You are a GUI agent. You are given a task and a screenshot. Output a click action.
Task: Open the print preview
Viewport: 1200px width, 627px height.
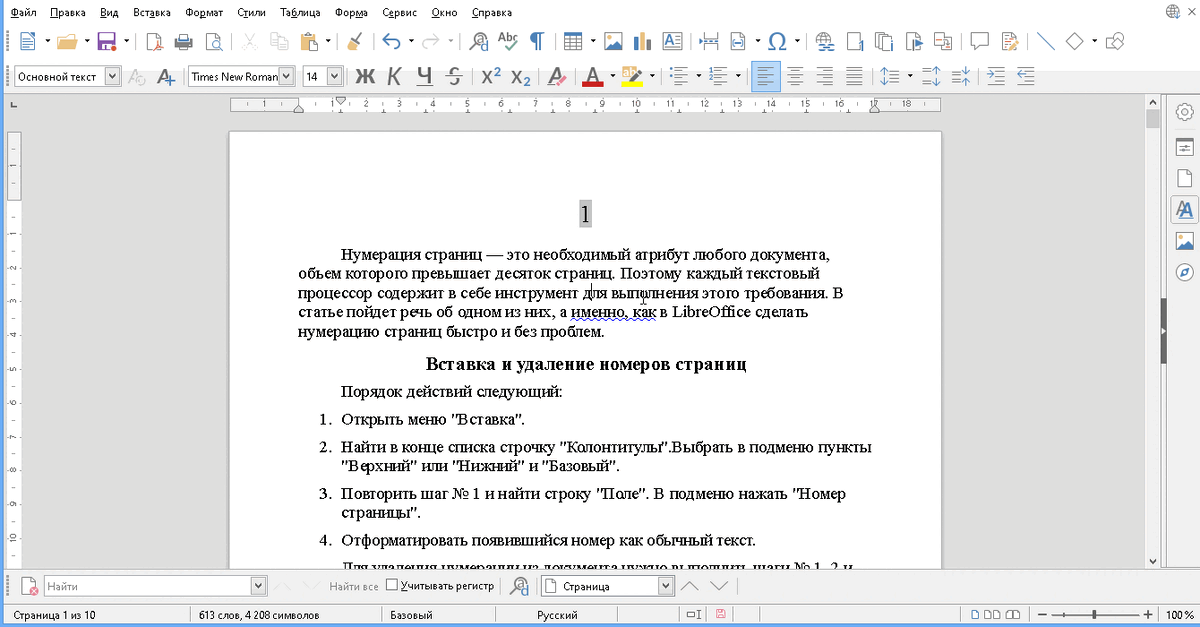pyautogui.click(x=214, y=41)
